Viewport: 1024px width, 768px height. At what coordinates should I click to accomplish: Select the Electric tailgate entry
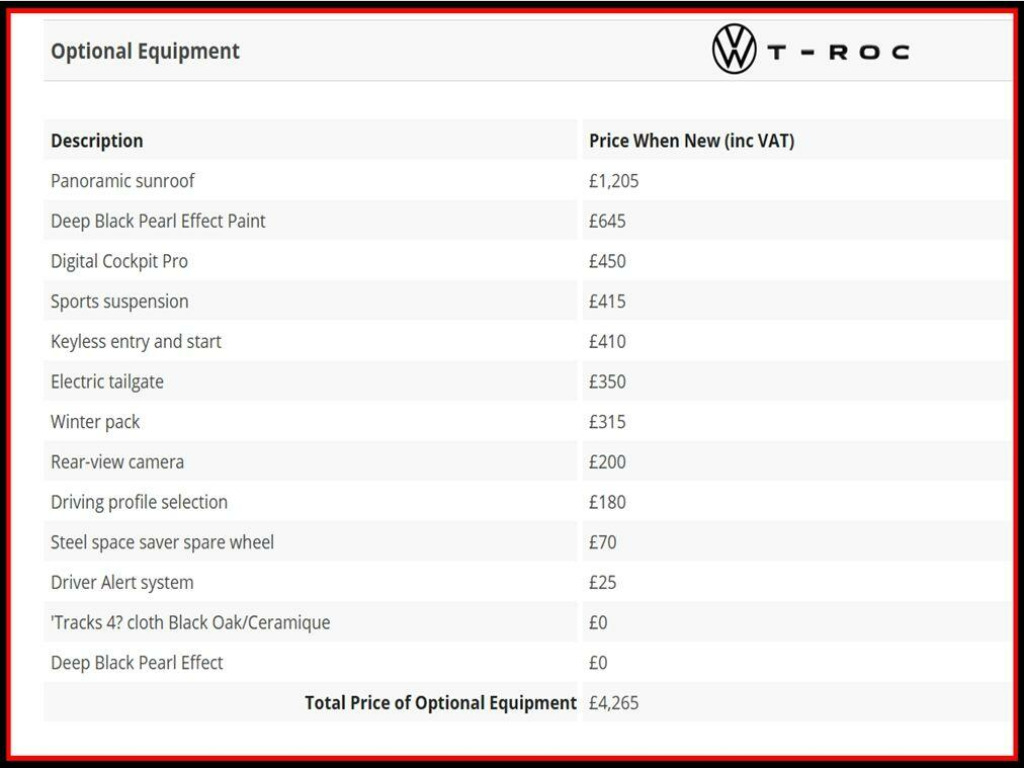pos(107,381)
